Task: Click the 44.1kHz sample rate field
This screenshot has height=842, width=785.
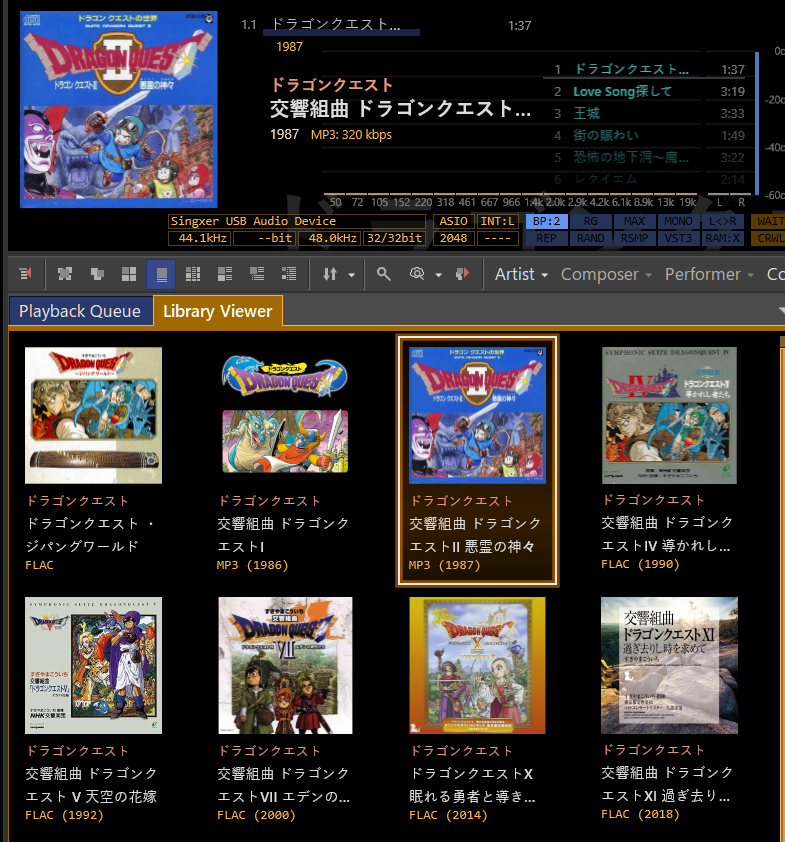Action: click(200, 238)
